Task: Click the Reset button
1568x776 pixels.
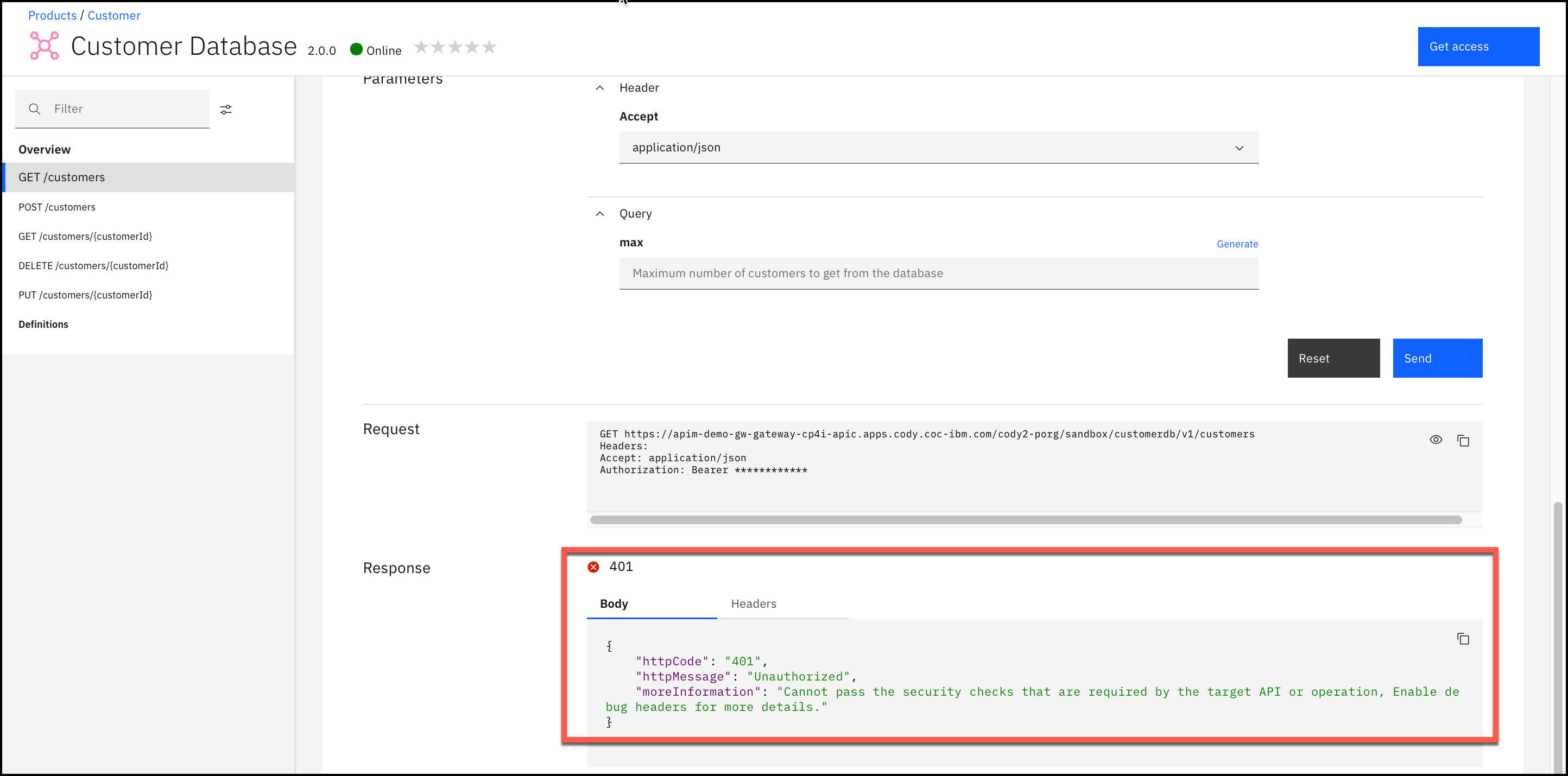Action: [x=1333, y=358]
